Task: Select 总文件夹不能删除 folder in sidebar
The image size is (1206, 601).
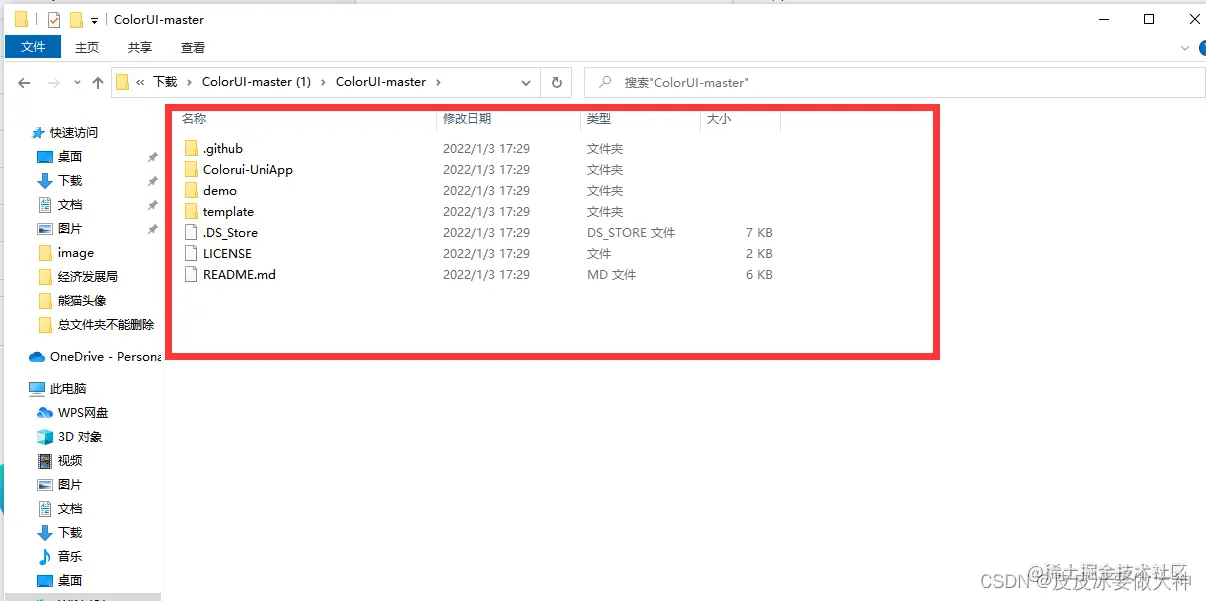Action: click(x=106, y=325)
